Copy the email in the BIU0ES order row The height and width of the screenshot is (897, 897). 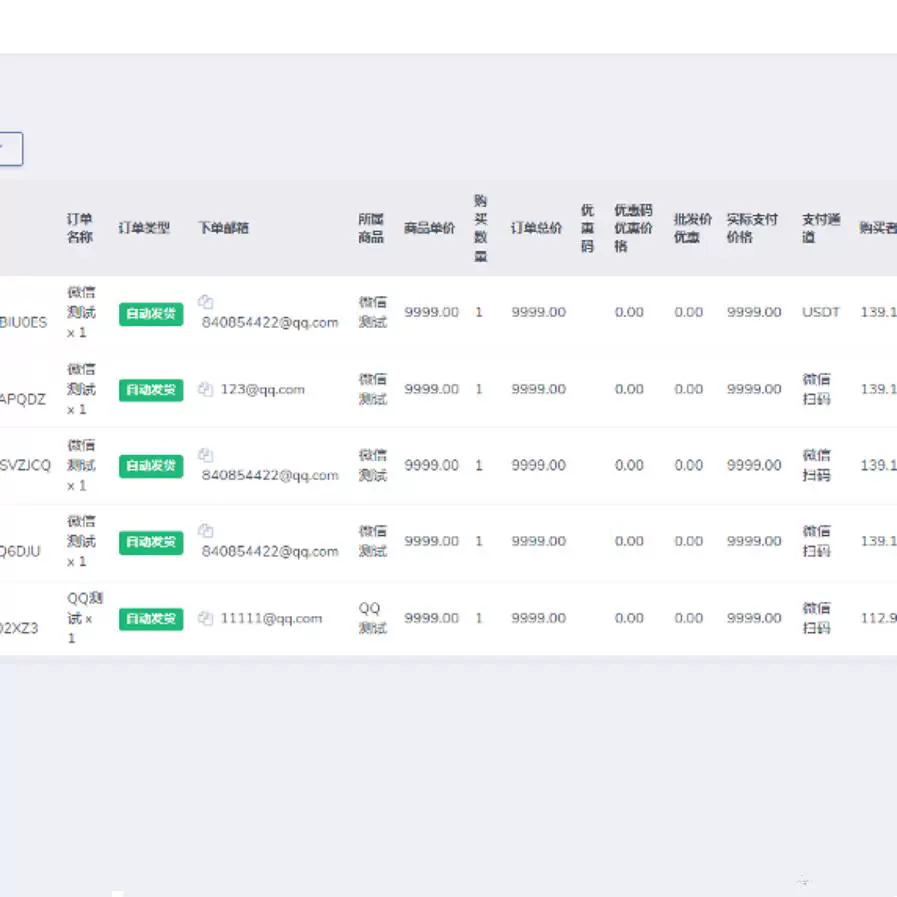206,301
